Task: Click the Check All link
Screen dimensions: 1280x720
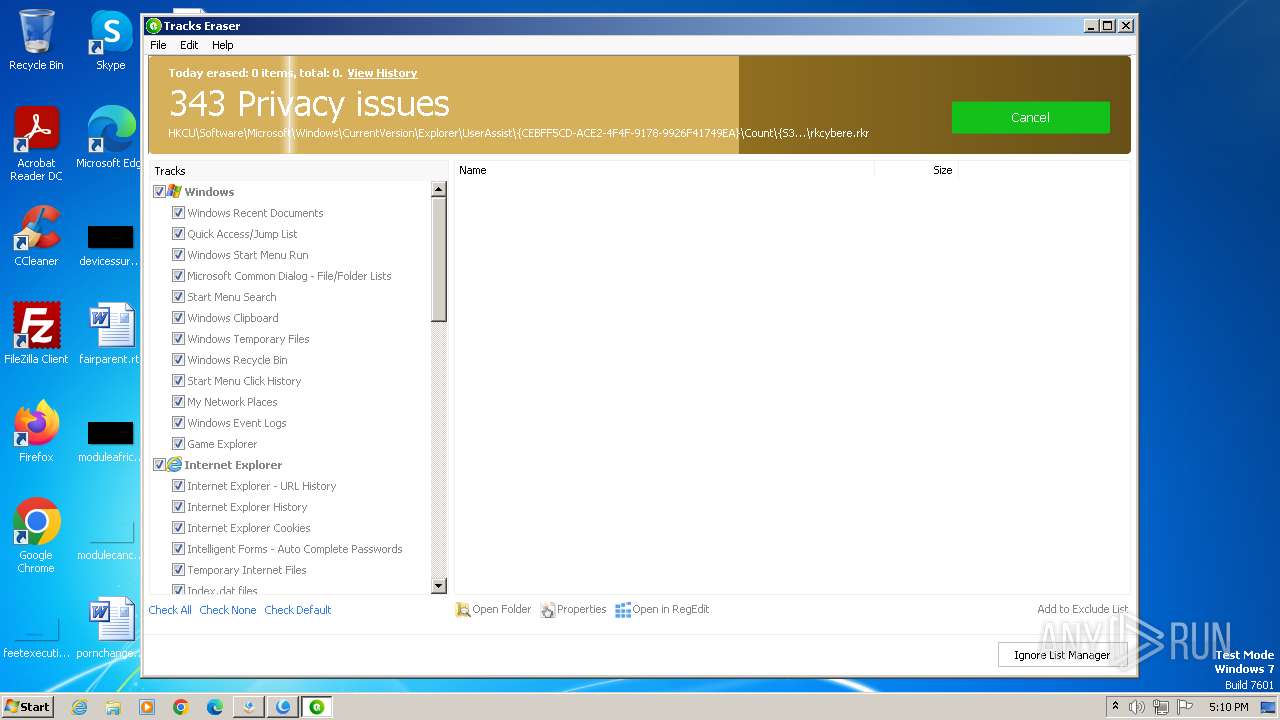Action: pyautogui.click(x=170, y=610)
